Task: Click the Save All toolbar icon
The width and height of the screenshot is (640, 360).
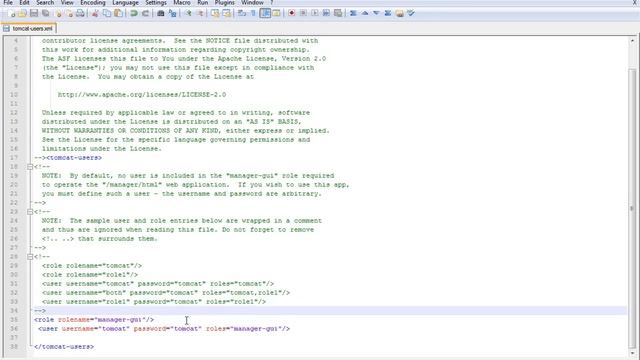Action: coord(45,13)
